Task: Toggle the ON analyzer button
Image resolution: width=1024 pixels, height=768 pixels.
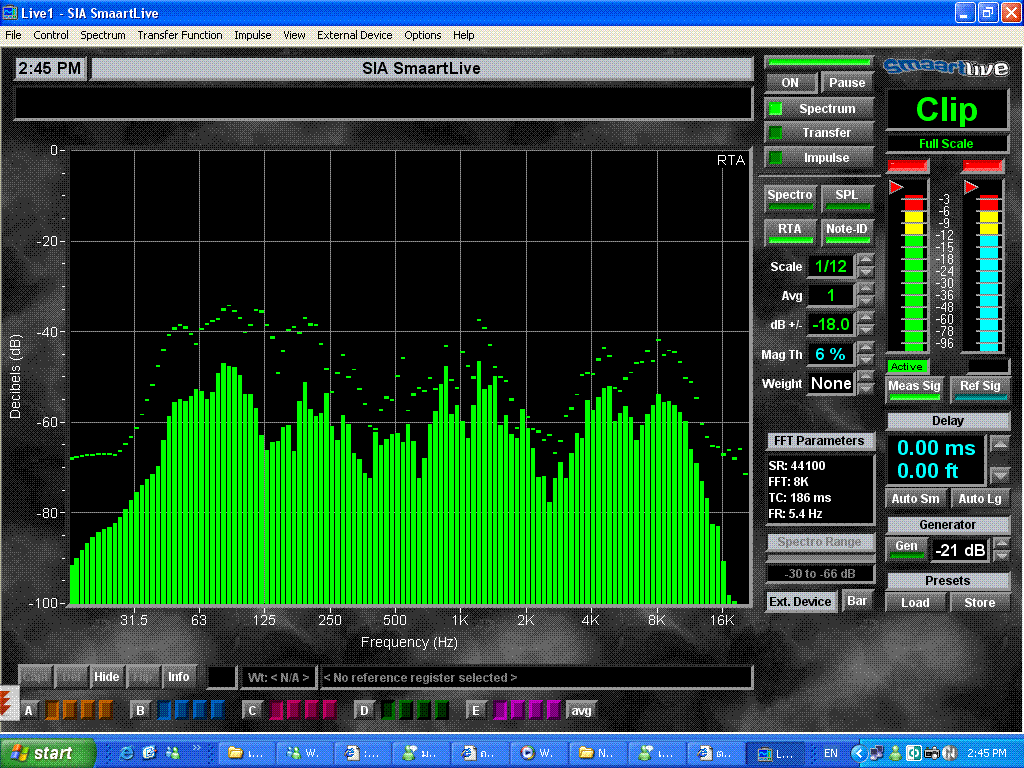Action: [x=790, y=83]
